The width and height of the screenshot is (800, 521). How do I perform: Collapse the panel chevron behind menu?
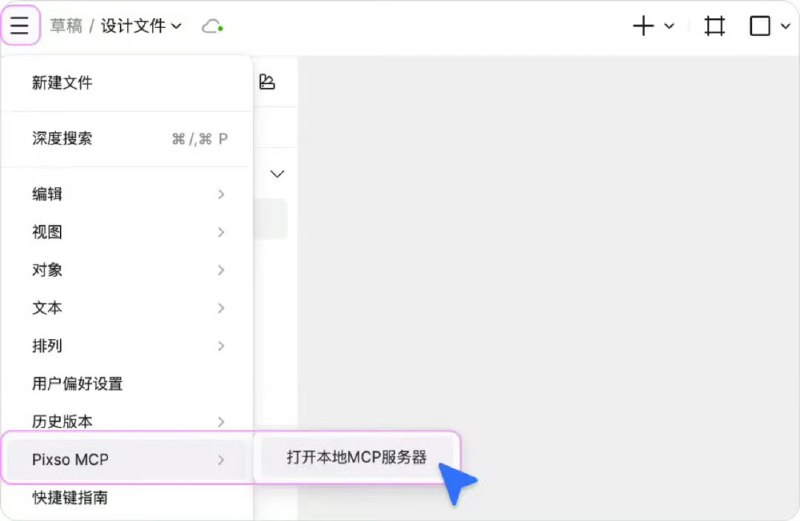point(277,174)
